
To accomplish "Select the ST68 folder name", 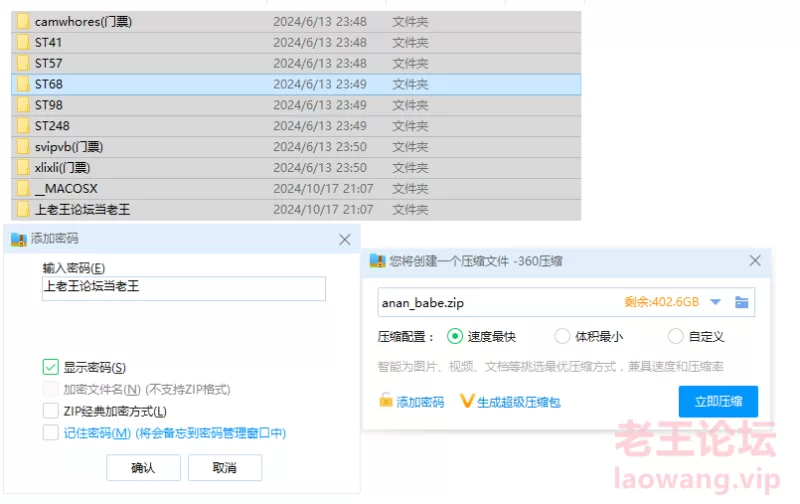I will point(48,84).
